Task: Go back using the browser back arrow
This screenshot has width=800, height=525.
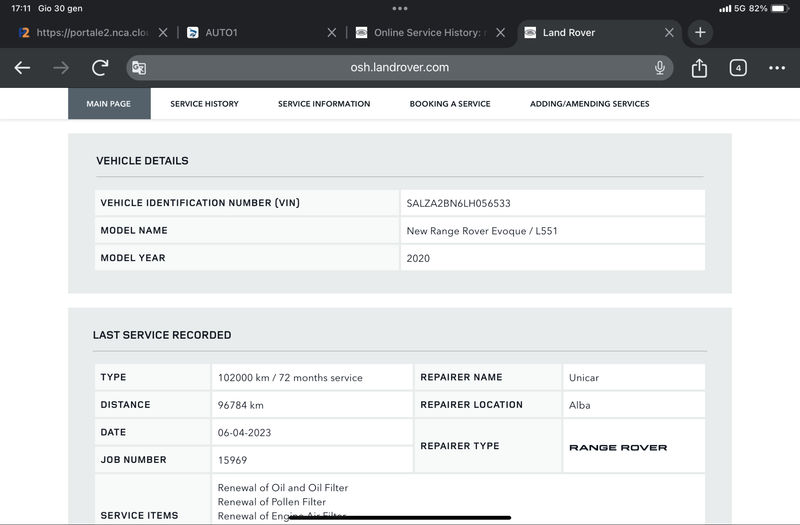Action: pos(22,67)
